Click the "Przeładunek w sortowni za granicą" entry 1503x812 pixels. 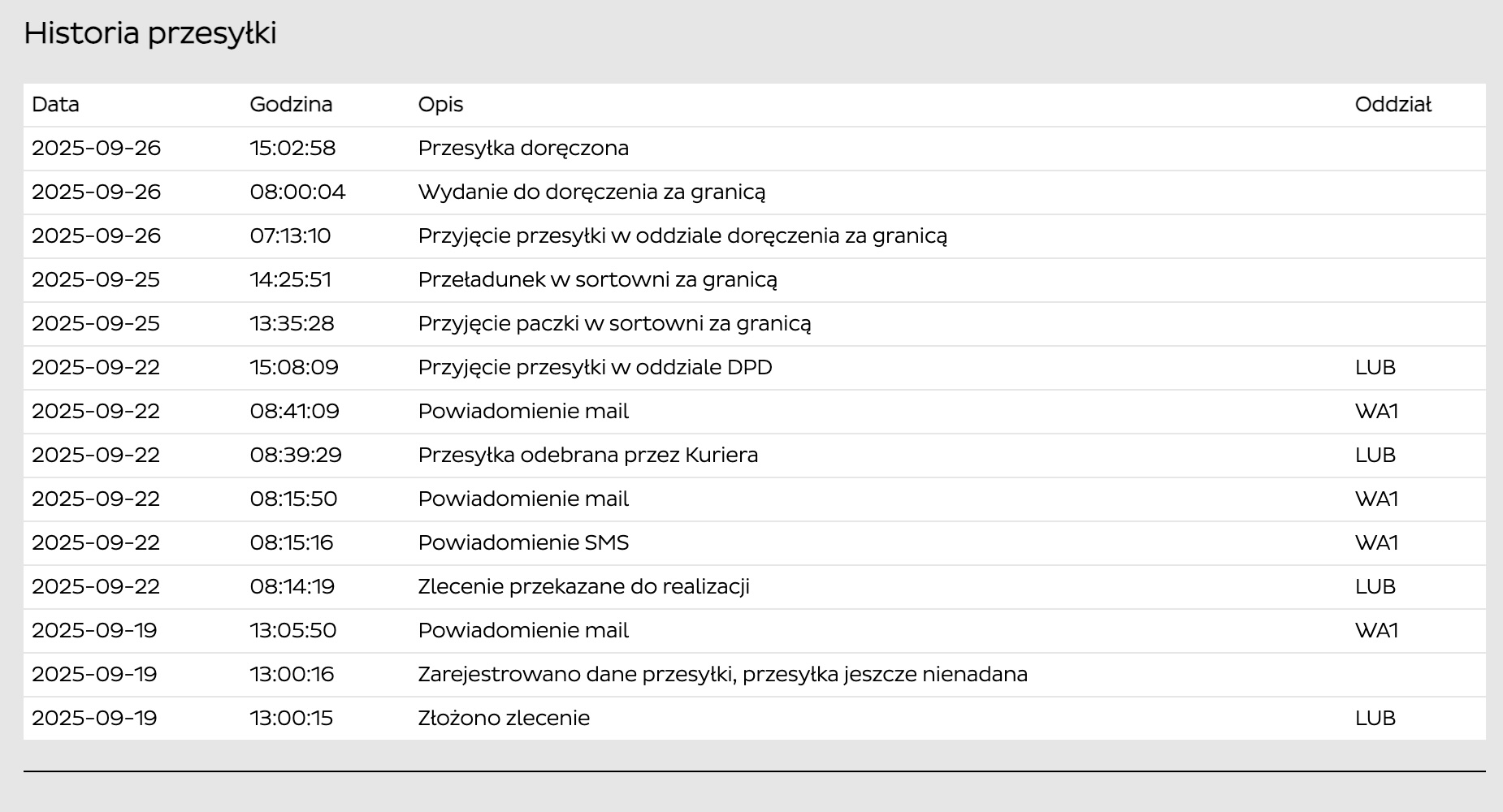point(597,280)
